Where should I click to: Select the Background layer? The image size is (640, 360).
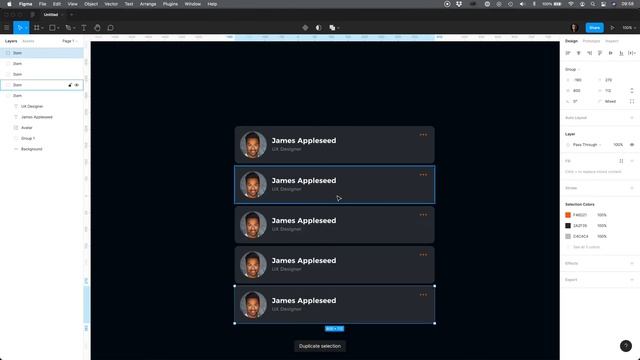(x=31, y=149)
